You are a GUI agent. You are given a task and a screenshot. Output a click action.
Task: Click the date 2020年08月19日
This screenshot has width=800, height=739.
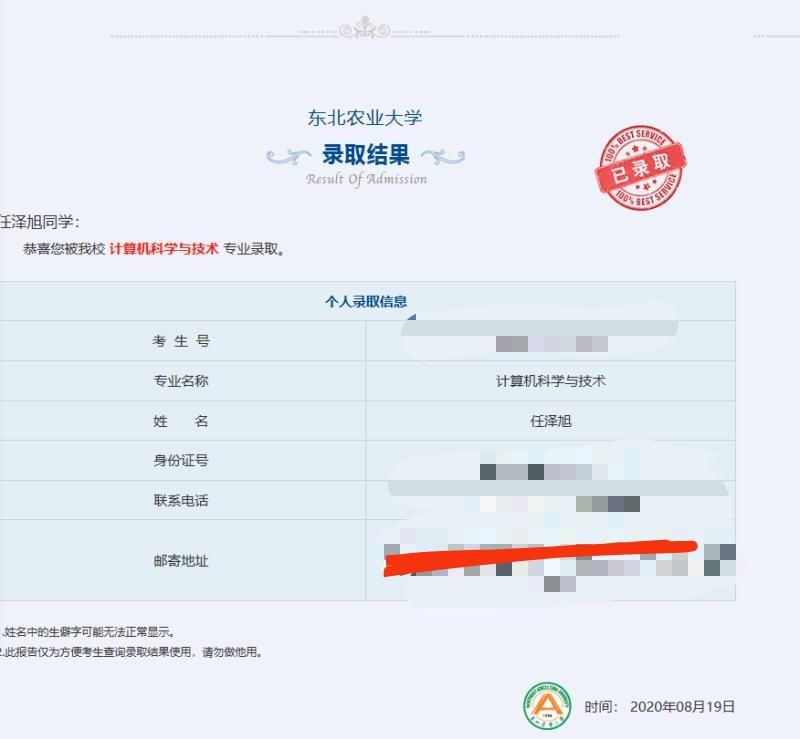point(682,707)
